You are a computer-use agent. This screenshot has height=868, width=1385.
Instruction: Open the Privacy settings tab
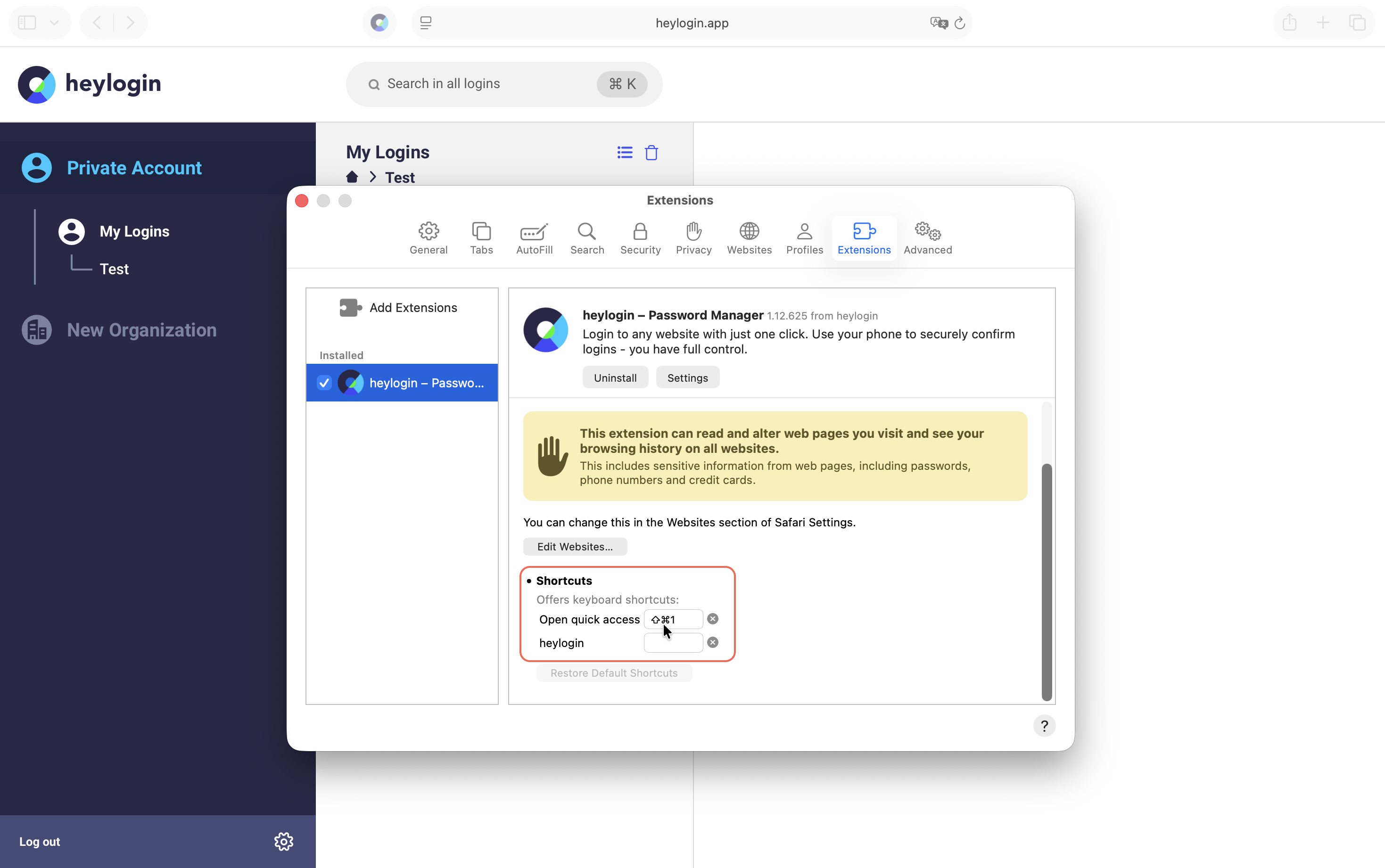click(693, 238)
